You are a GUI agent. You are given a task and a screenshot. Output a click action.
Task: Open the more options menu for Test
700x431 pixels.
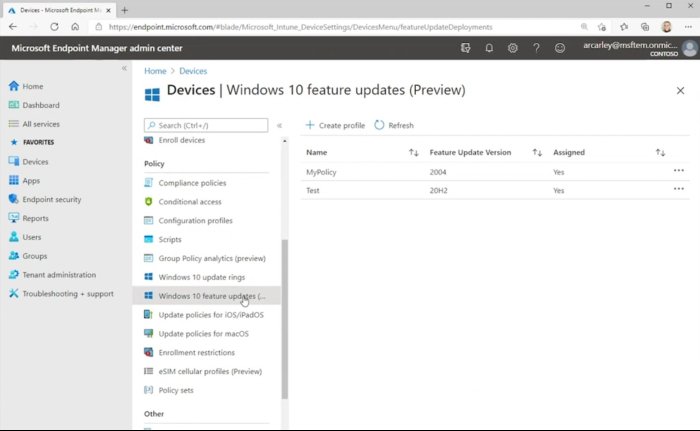coord(679,189)
